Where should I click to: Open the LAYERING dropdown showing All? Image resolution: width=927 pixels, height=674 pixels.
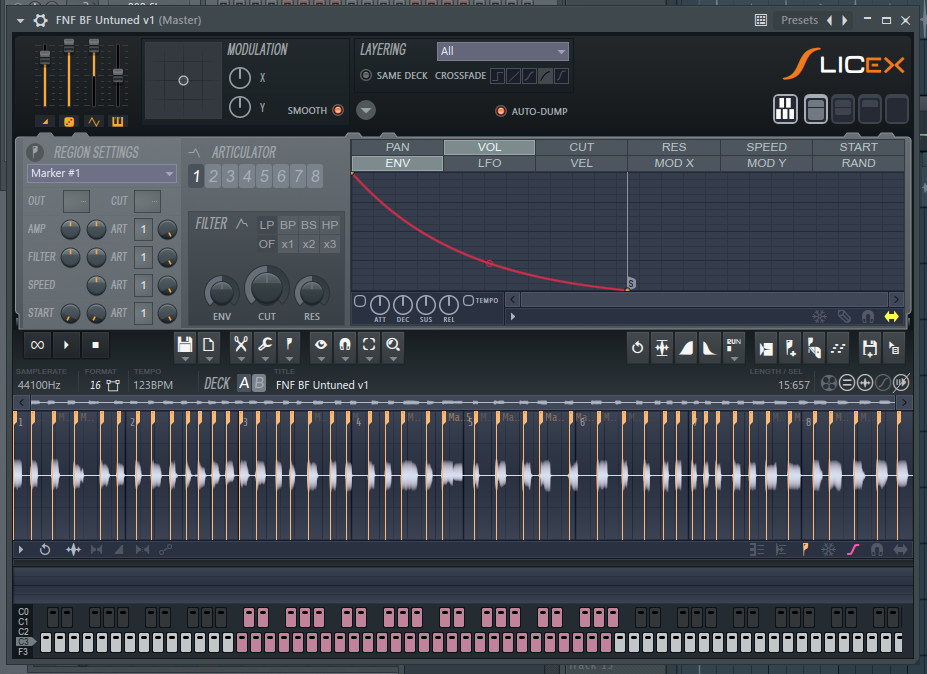[x=502, y=50]
